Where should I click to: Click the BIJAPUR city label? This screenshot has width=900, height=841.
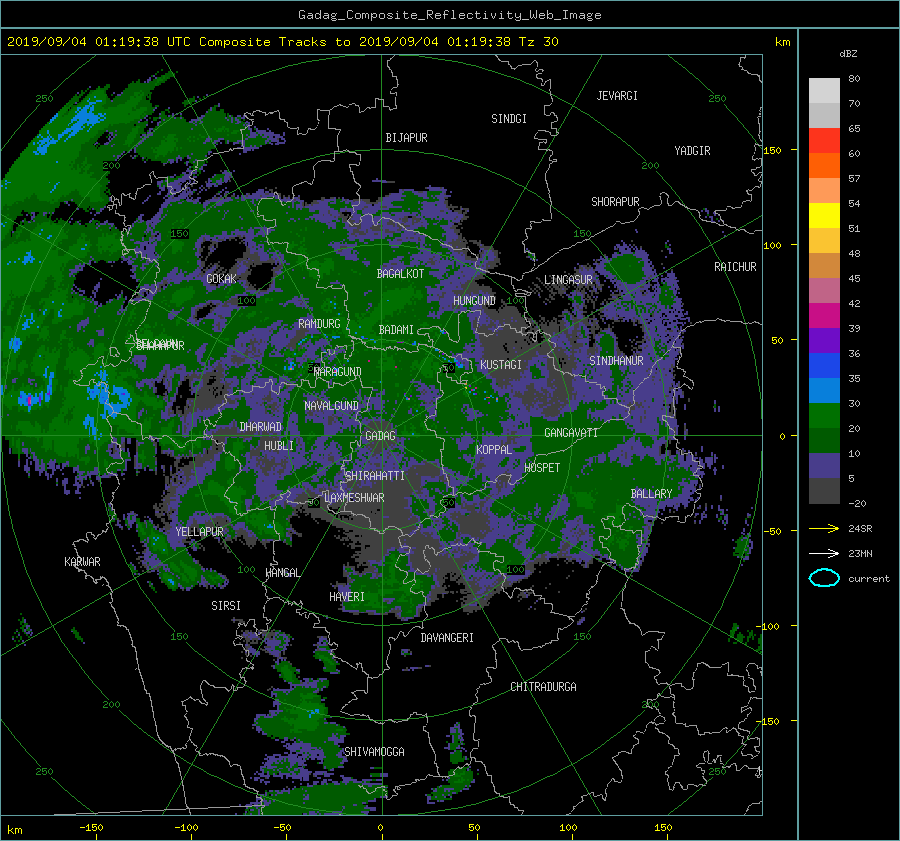[x=406, y=138]
